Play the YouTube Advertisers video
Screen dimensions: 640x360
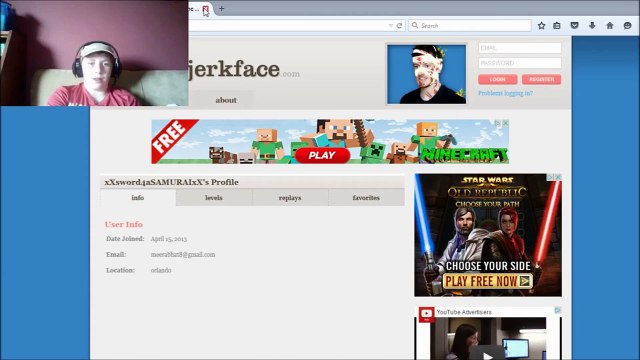(x=488, y=354)
